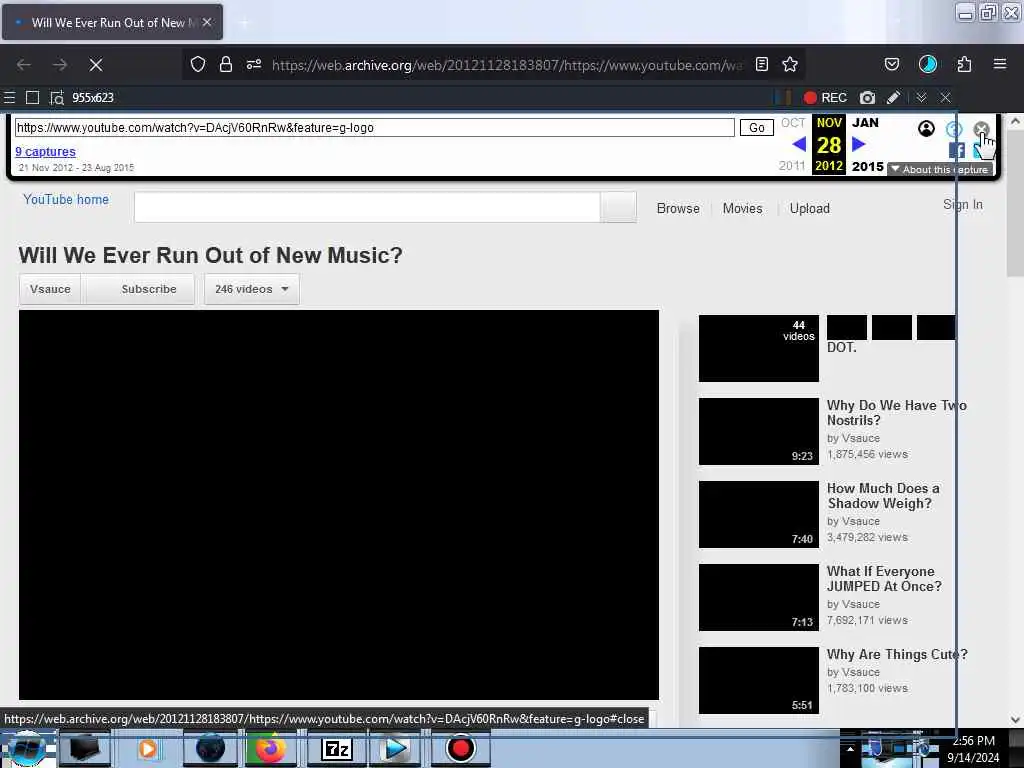Open recorder toolbar menu lines icon

(9, 97)
